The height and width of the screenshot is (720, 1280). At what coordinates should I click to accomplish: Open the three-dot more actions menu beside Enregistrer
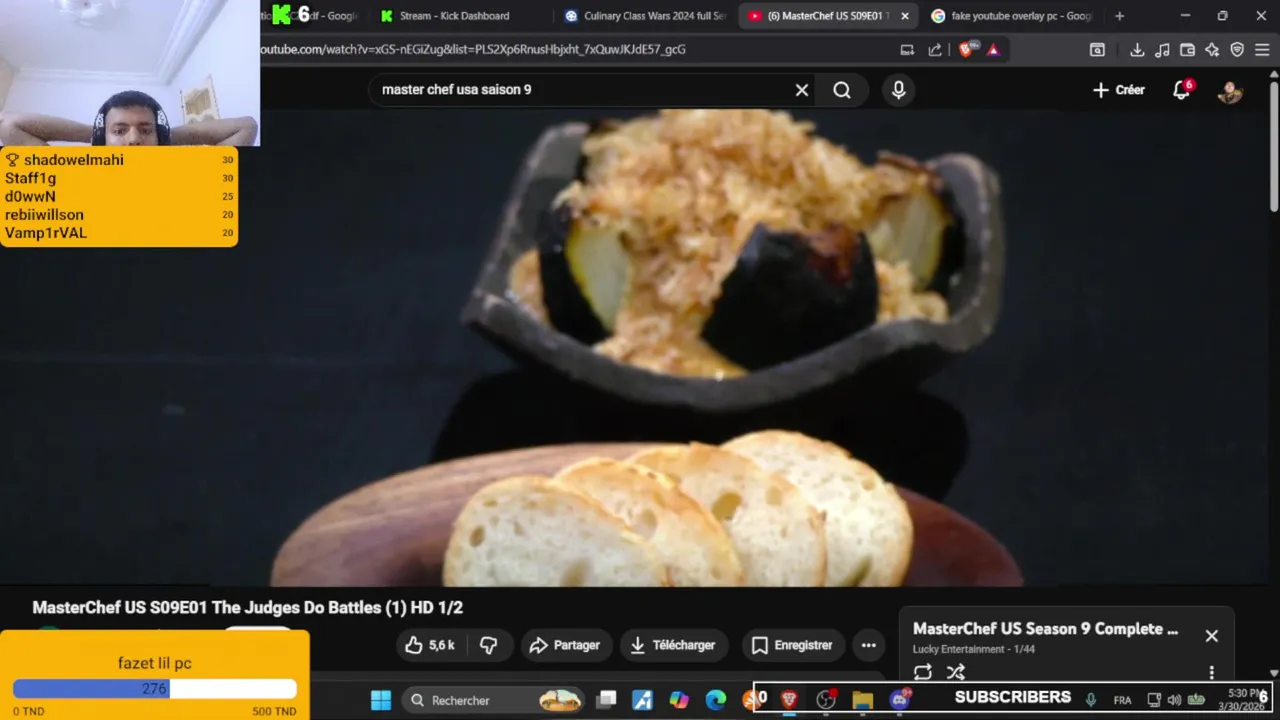tap(868, 646)
